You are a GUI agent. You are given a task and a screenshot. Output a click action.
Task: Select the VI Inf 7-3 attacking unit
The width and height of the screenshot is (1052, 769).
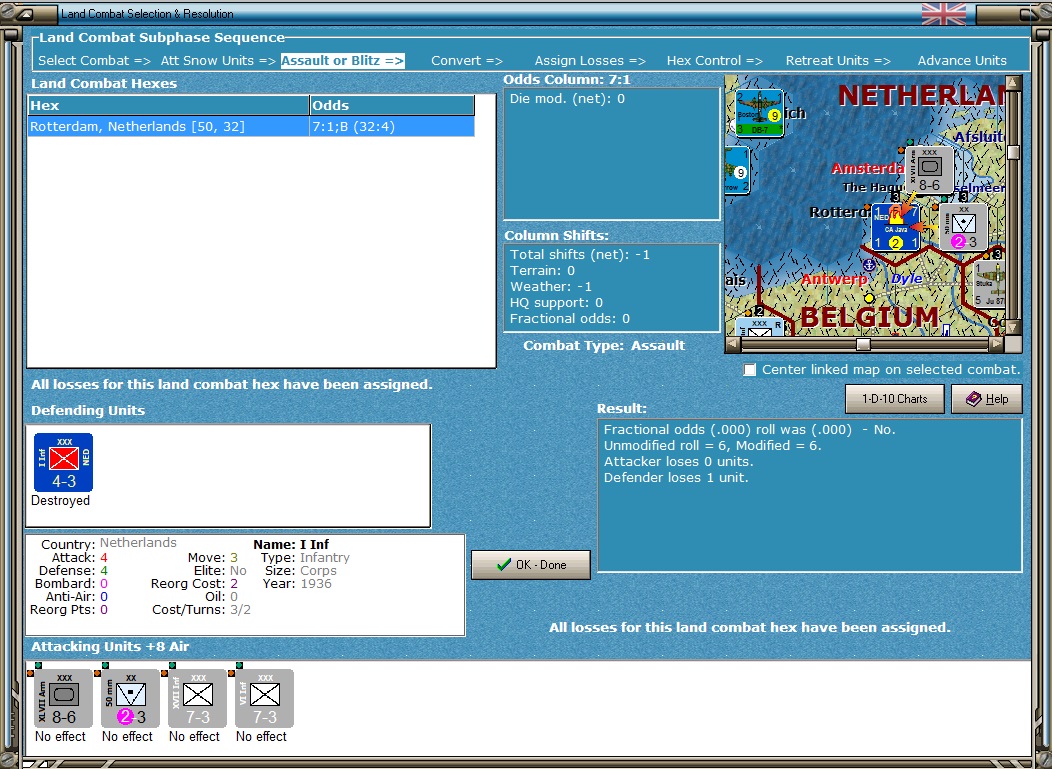pyautogui.click(x=265, y=699)
